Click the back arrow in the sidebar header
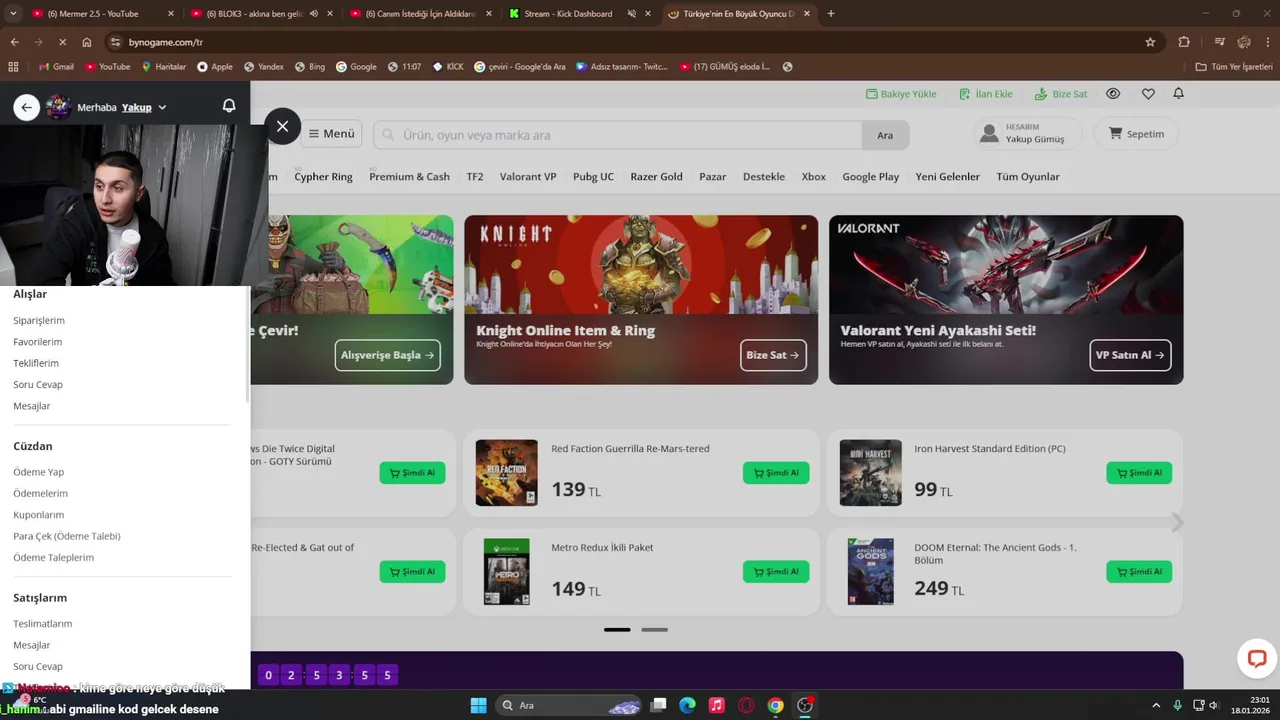Image resolution: width=1280 pixels, height=720 pixels. (27, 107)
